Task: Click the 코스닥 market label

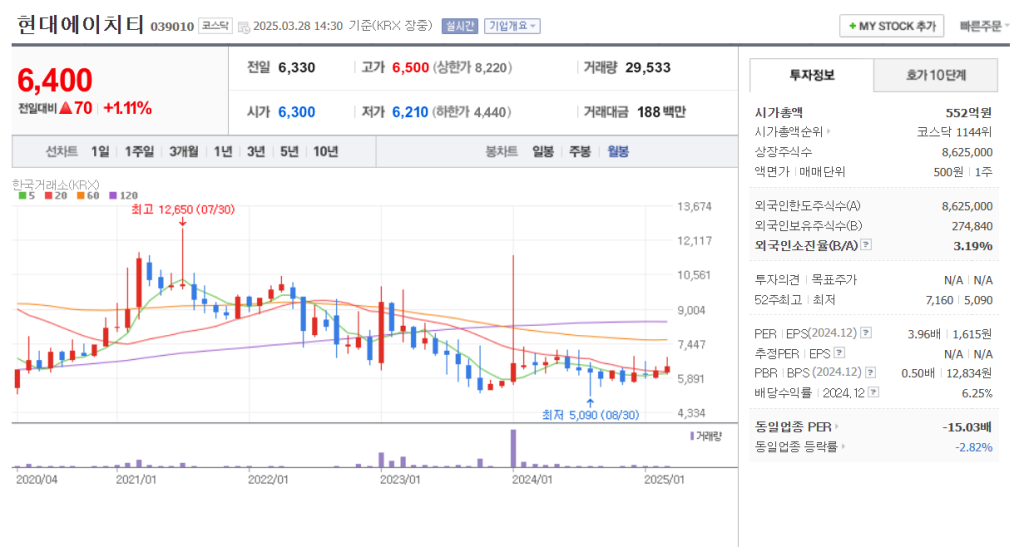Action: coord(215,26)
